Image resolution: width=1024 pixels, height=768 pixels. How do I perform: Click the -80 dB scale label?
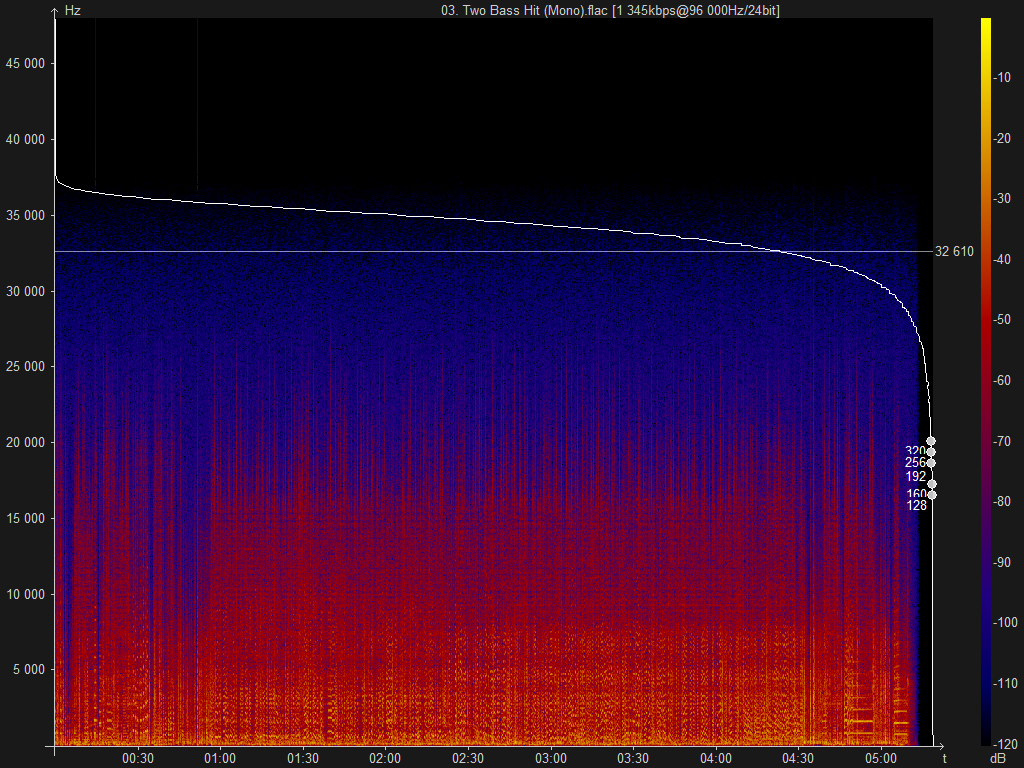1002,501
